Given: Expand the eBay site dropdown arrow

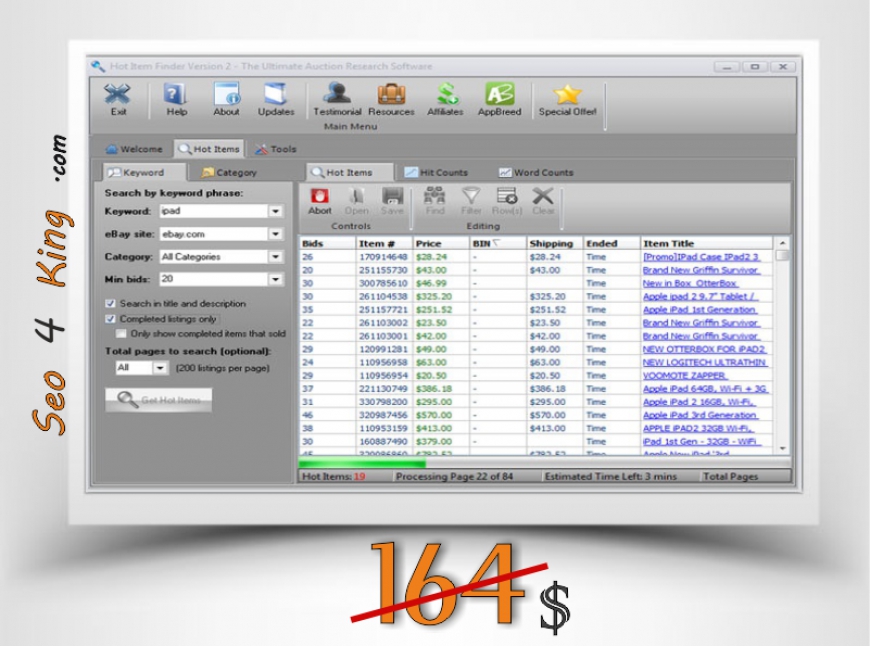Looking at the screenshot, I should (275, 234).
